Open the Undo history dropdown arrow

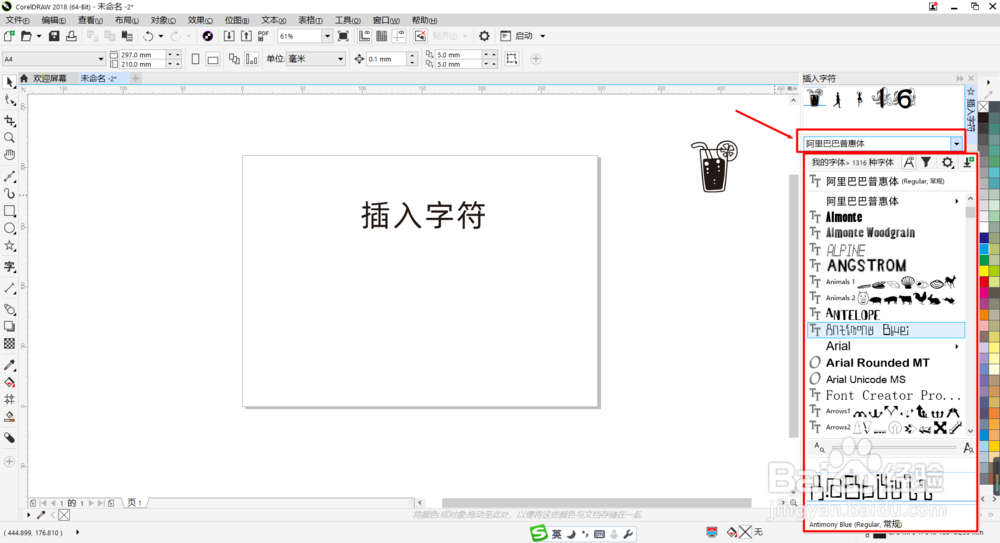point(161,36)
